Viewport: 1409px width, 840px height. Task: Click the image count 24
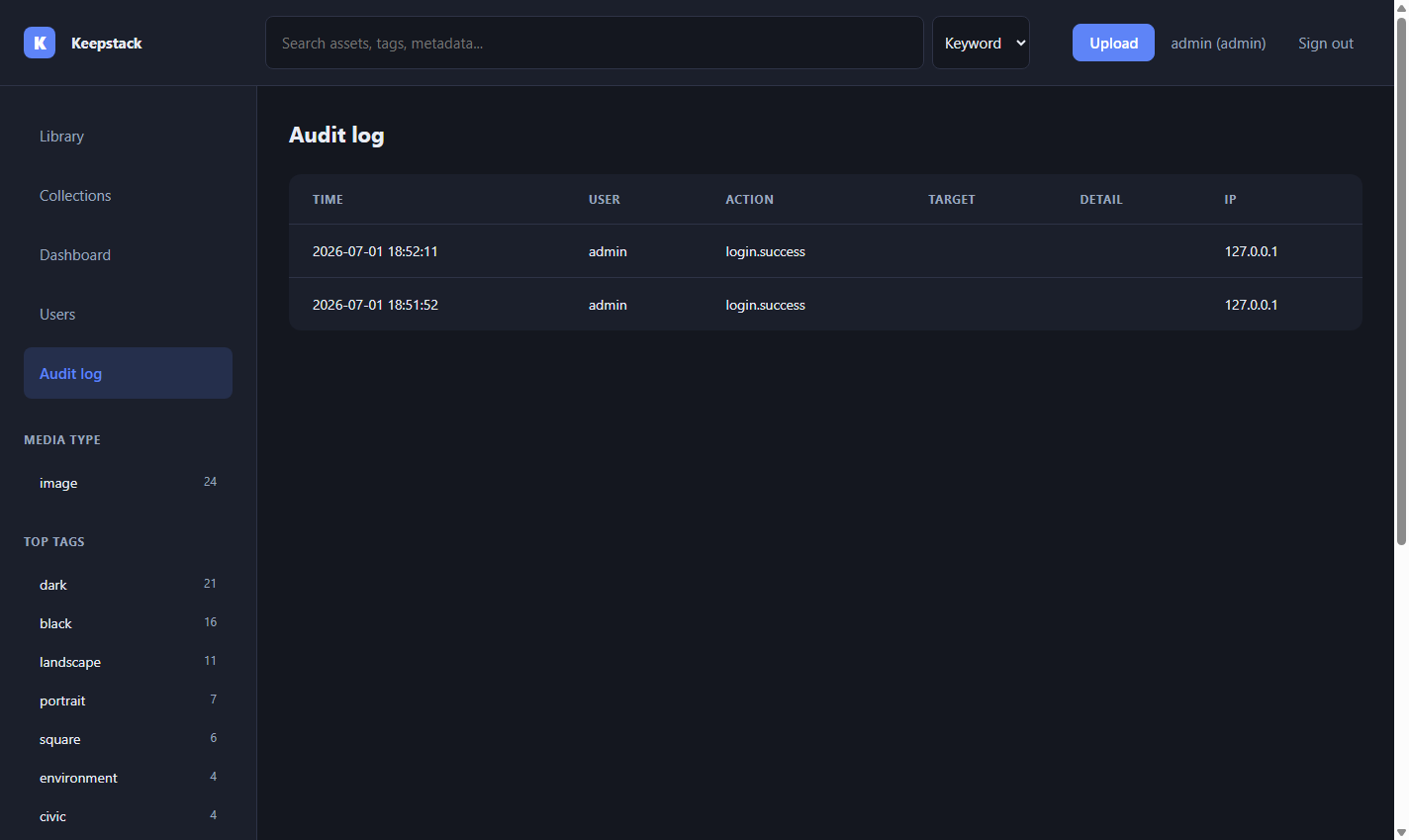point(210,482)
